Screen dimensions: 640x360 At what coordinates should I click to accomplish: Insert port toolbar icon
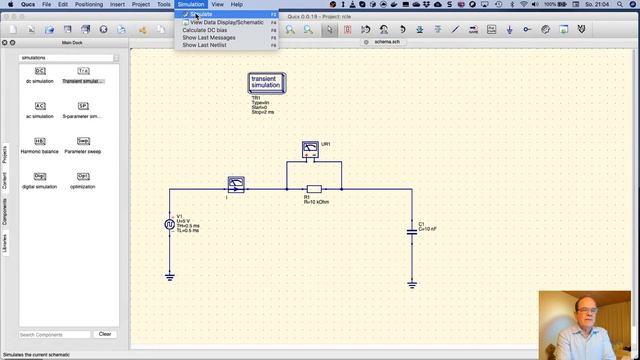coord(527,29)
